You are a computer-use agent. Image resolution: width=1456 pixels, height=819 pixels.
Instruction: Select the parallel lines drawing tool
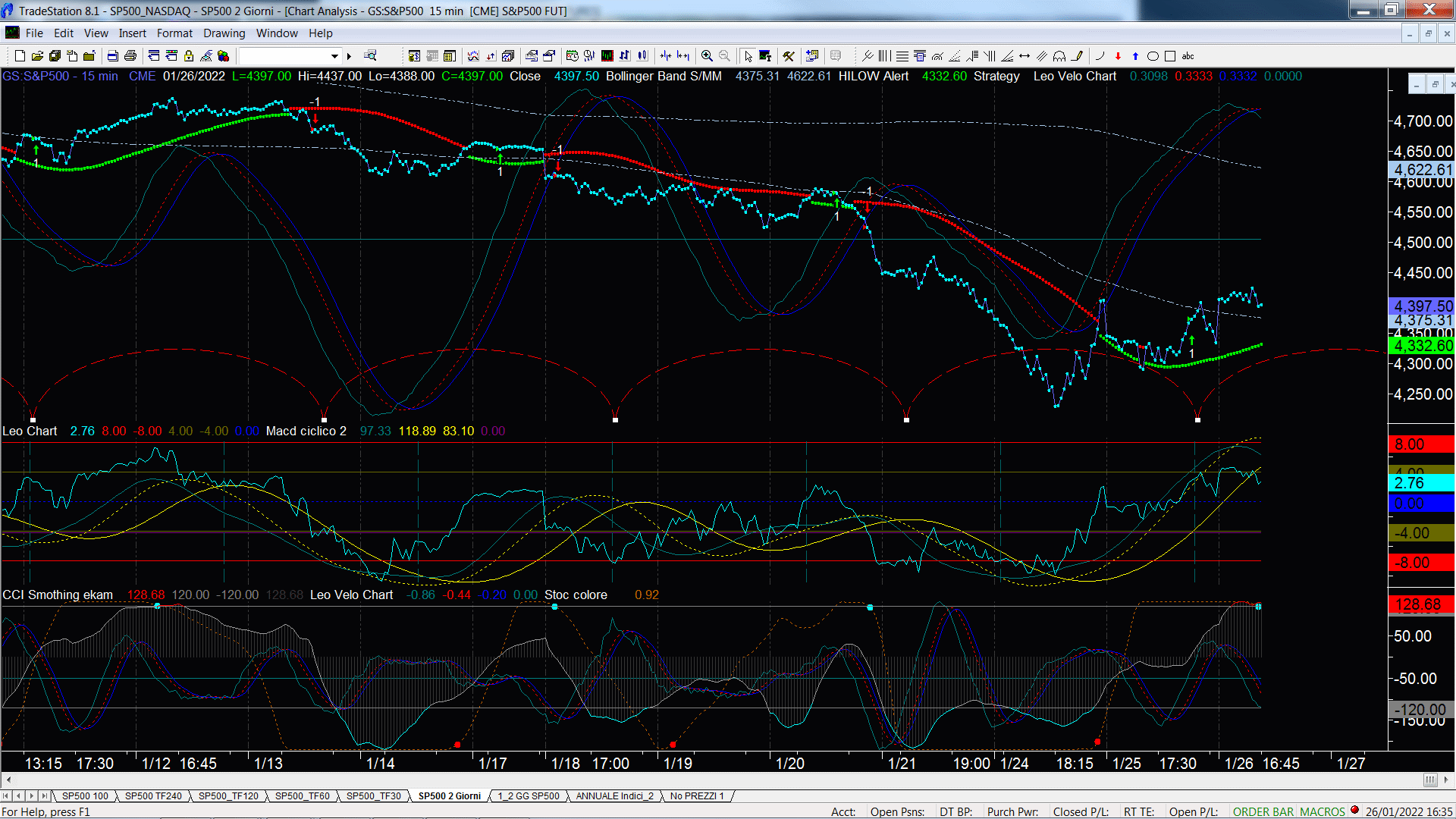[x=1042, y=55]
